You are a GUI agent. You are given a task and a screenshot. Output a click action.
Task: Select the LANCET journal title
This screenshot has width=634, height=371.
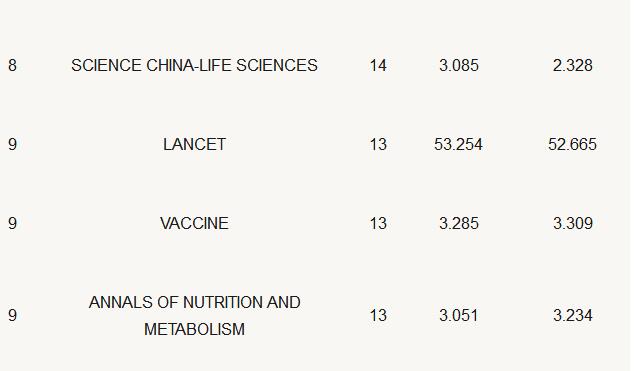coord(194,144)
